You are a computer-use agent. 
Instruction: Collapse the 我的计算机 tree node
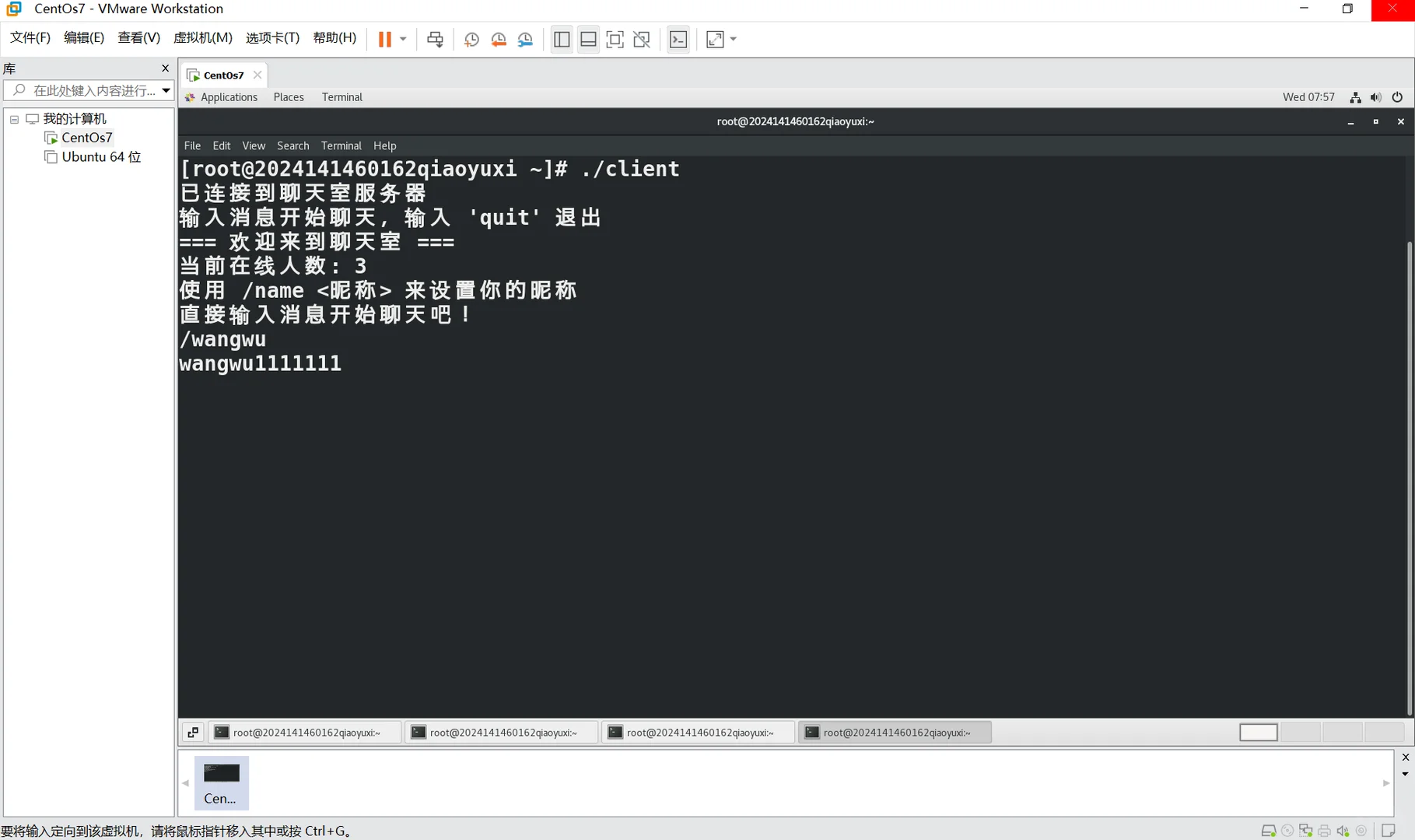point(14,119)
